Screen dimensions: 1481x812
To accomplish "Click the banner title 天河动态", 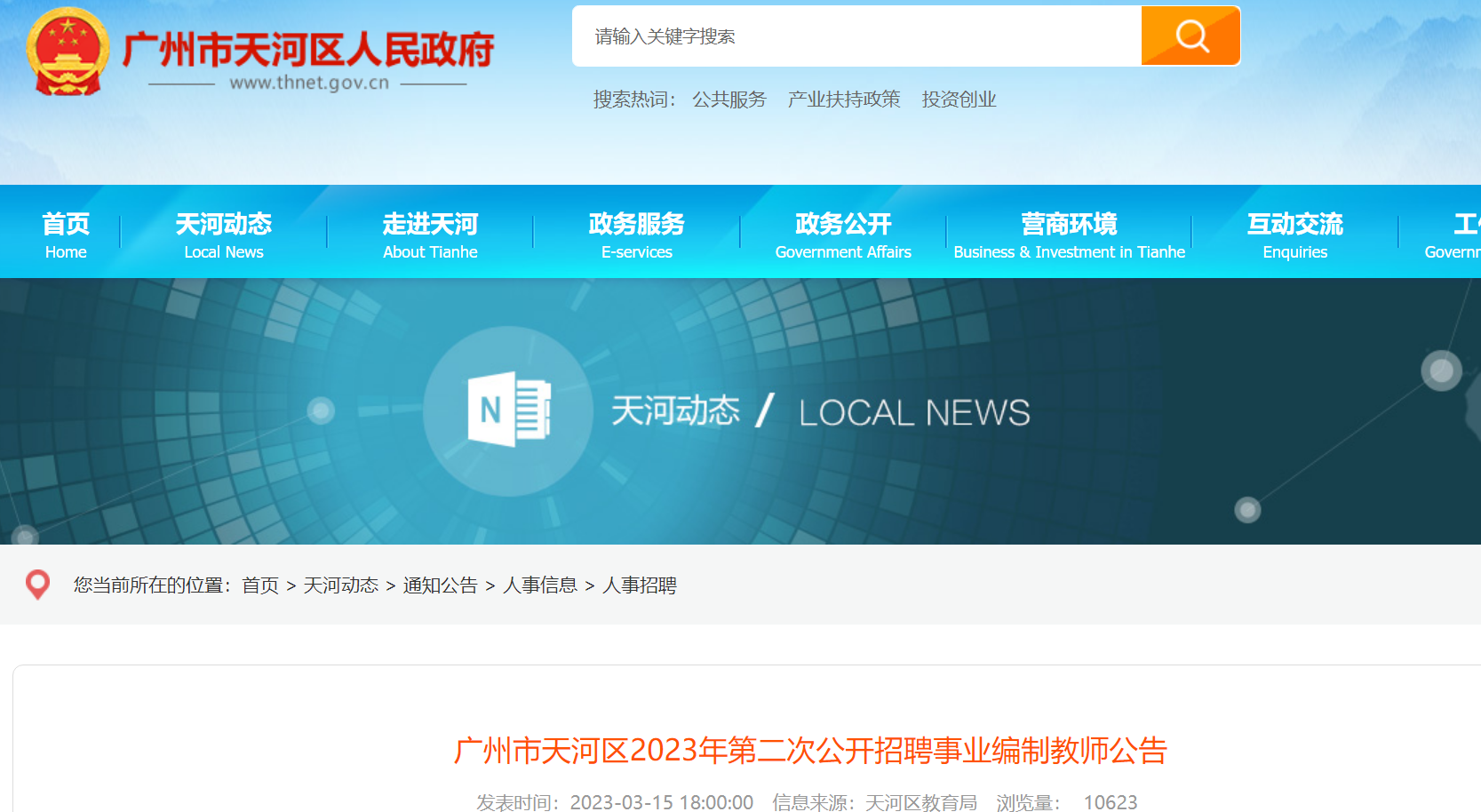I will click(675, 410).
